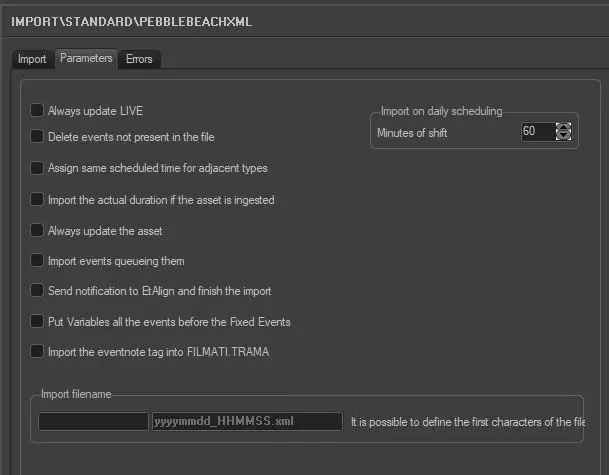Screen dimensions: 609x475
Task: Toggle Assign same scheduled time for adjacent types
Action: point(37,168)
